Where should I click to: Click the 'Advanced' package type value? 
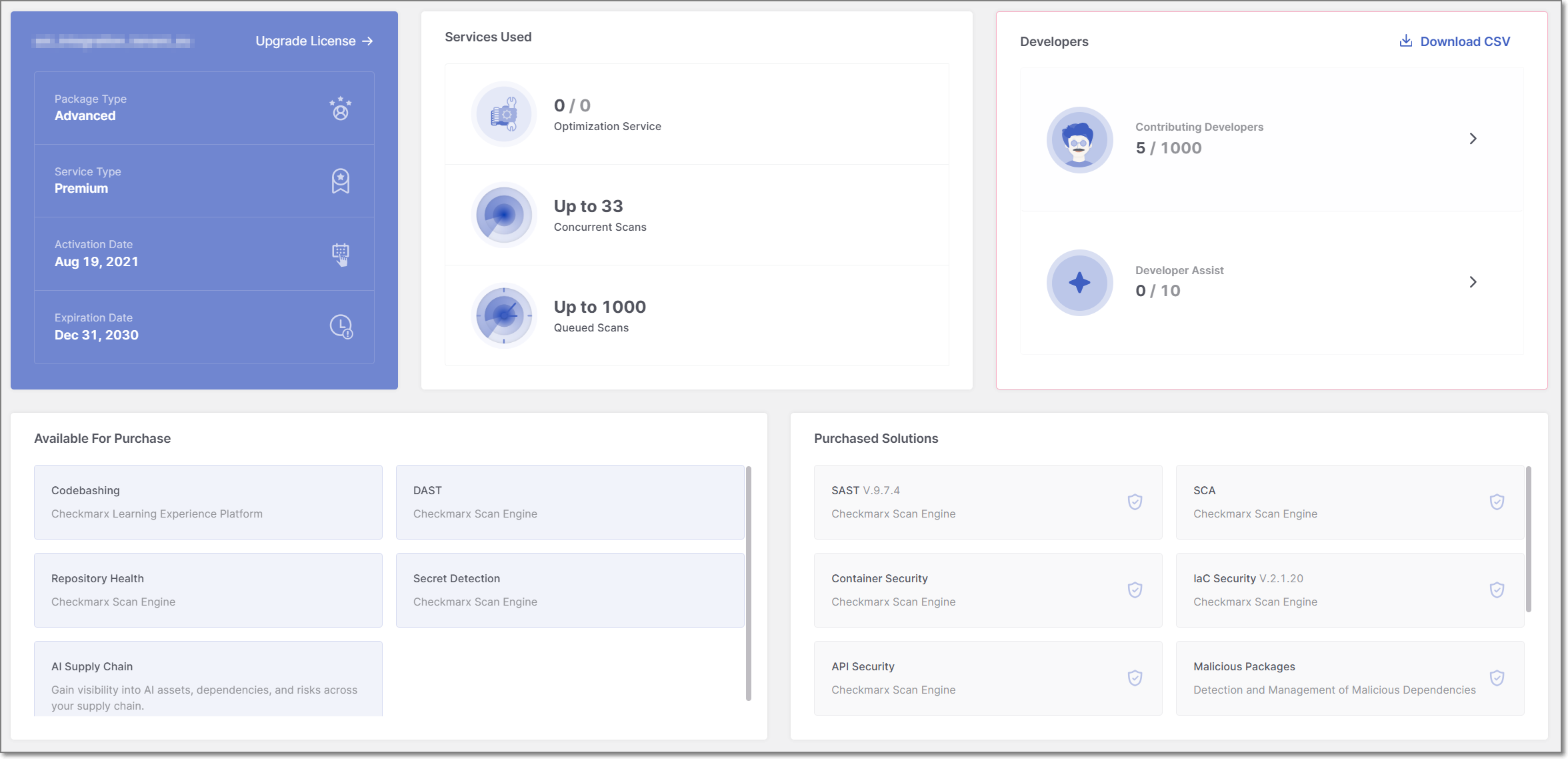coord(85,115)
